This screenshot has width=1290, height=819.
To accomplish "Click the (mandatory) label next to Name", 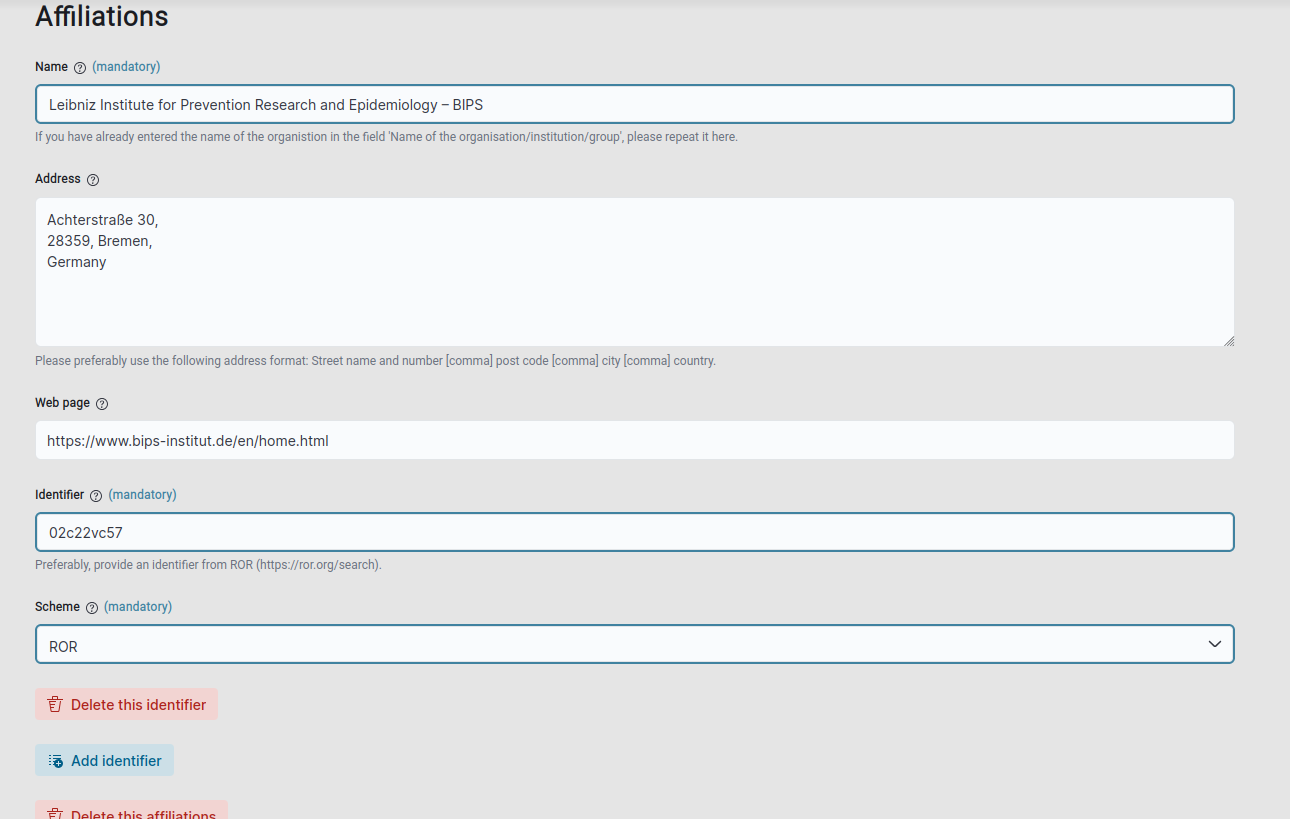I will click(x=126, y=67).
